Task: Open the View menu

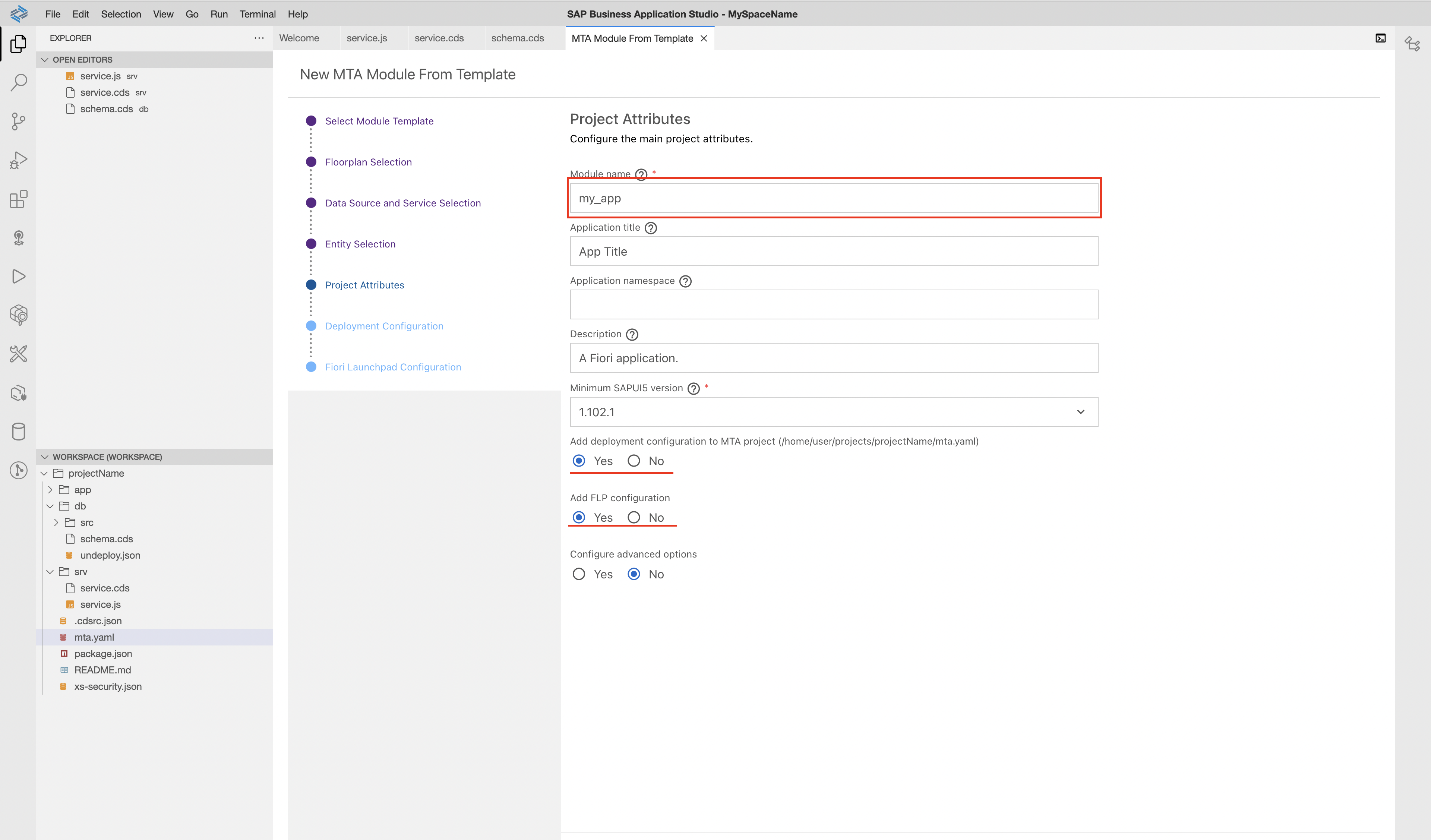Action: 163,14
